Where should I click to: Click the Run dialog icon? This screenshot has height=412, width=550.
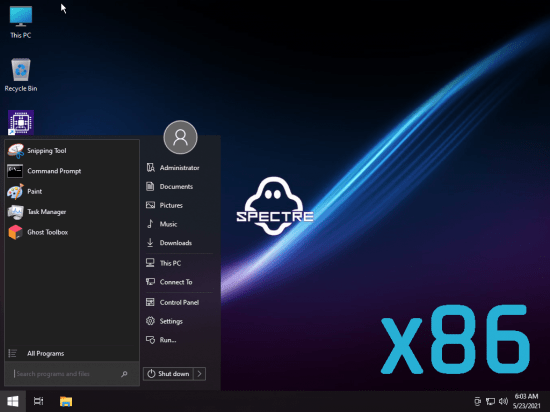tap(150, 340)
